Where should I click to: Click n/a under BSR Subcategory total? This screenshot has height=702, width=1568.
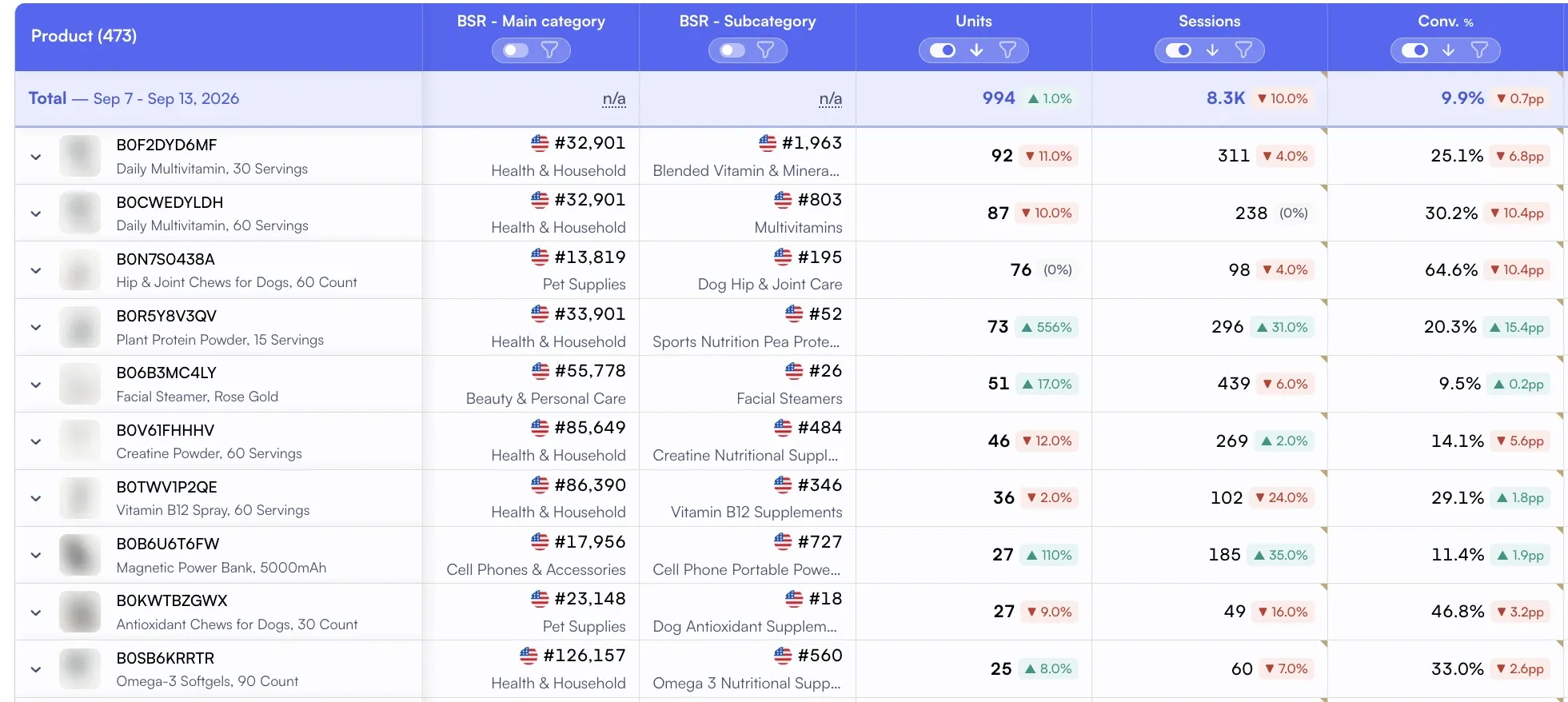point(831,99)
